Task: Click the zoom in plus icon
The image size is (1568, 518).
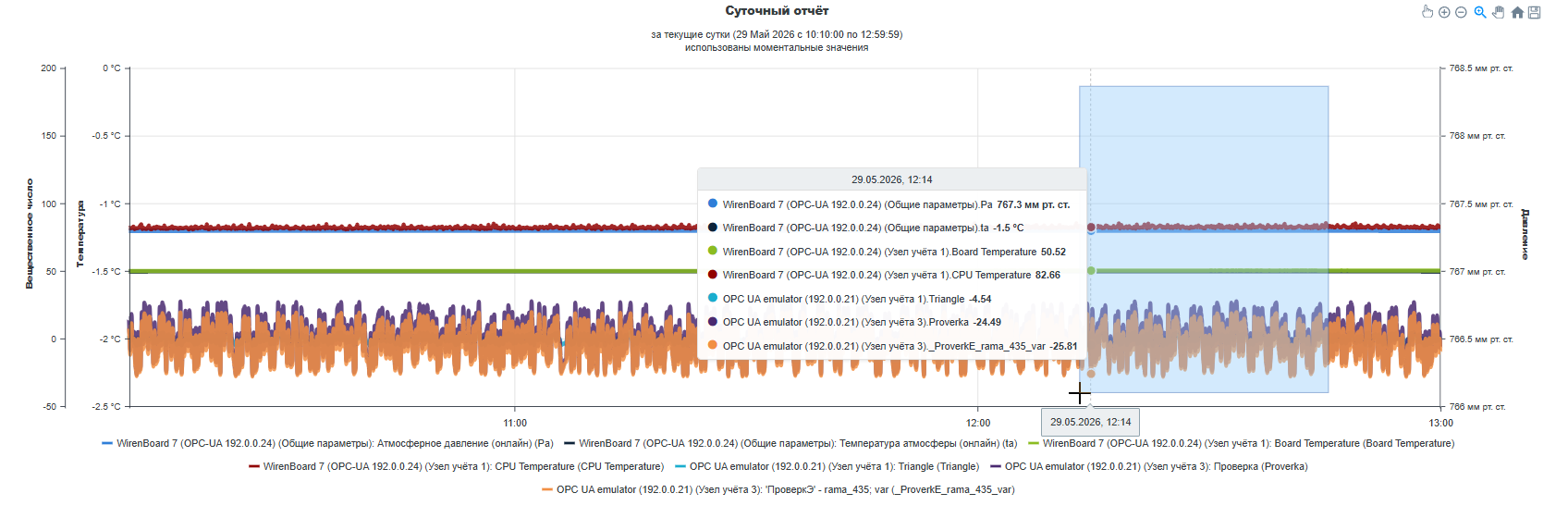Action: pyautogui.click(x=1444, y=12)
